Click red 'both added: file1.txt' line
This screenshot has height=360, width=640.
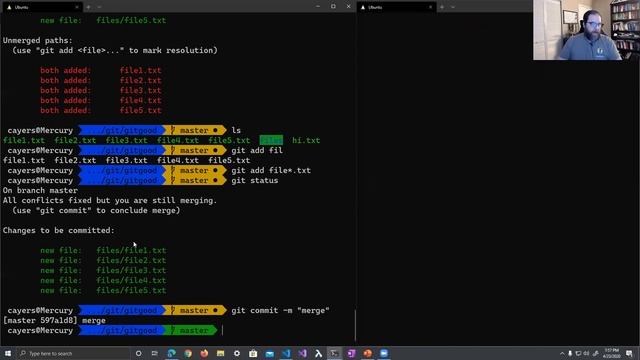pos(101,71)
